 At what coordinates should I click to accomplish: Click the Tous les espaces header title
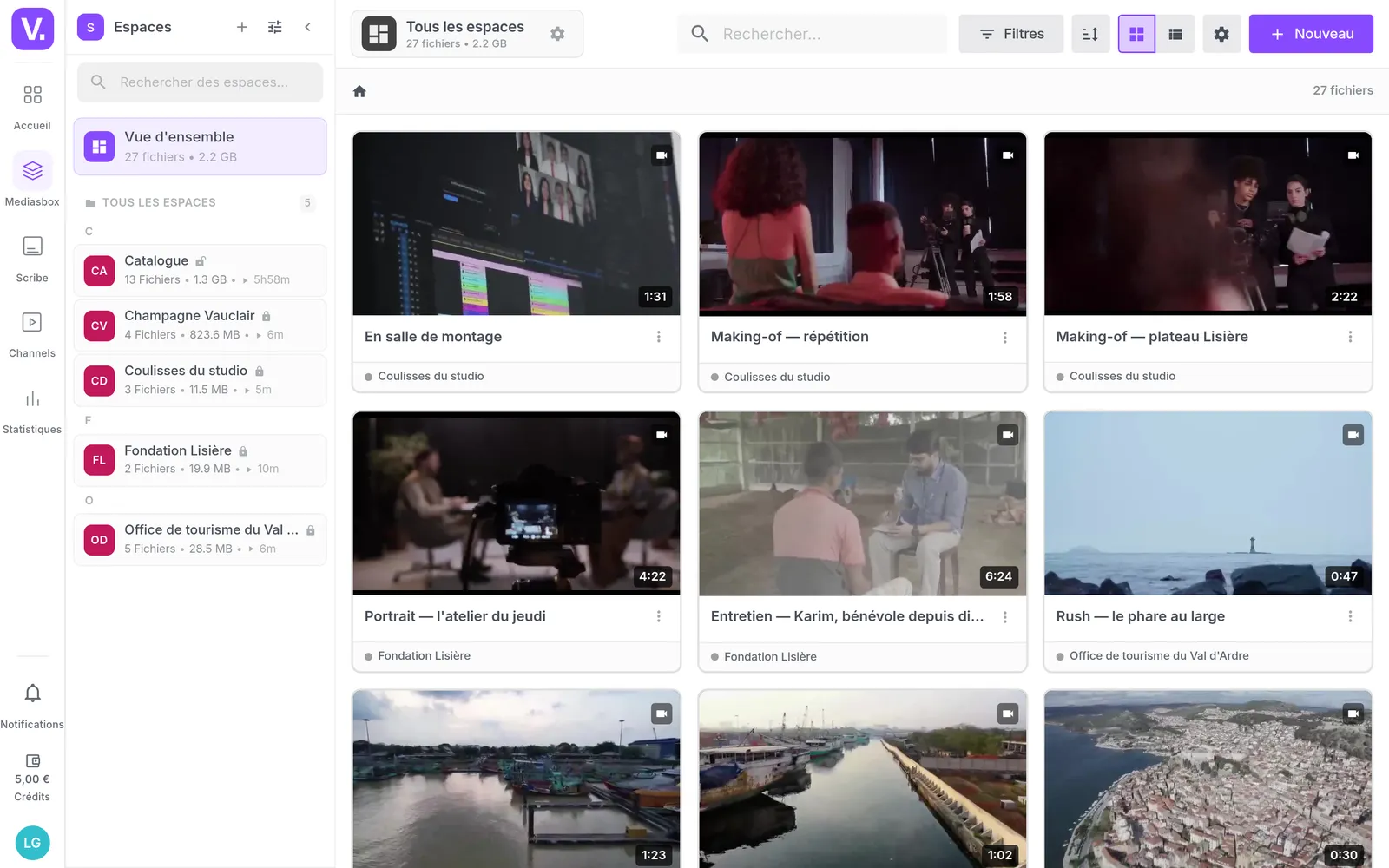[x=465, y=27]
